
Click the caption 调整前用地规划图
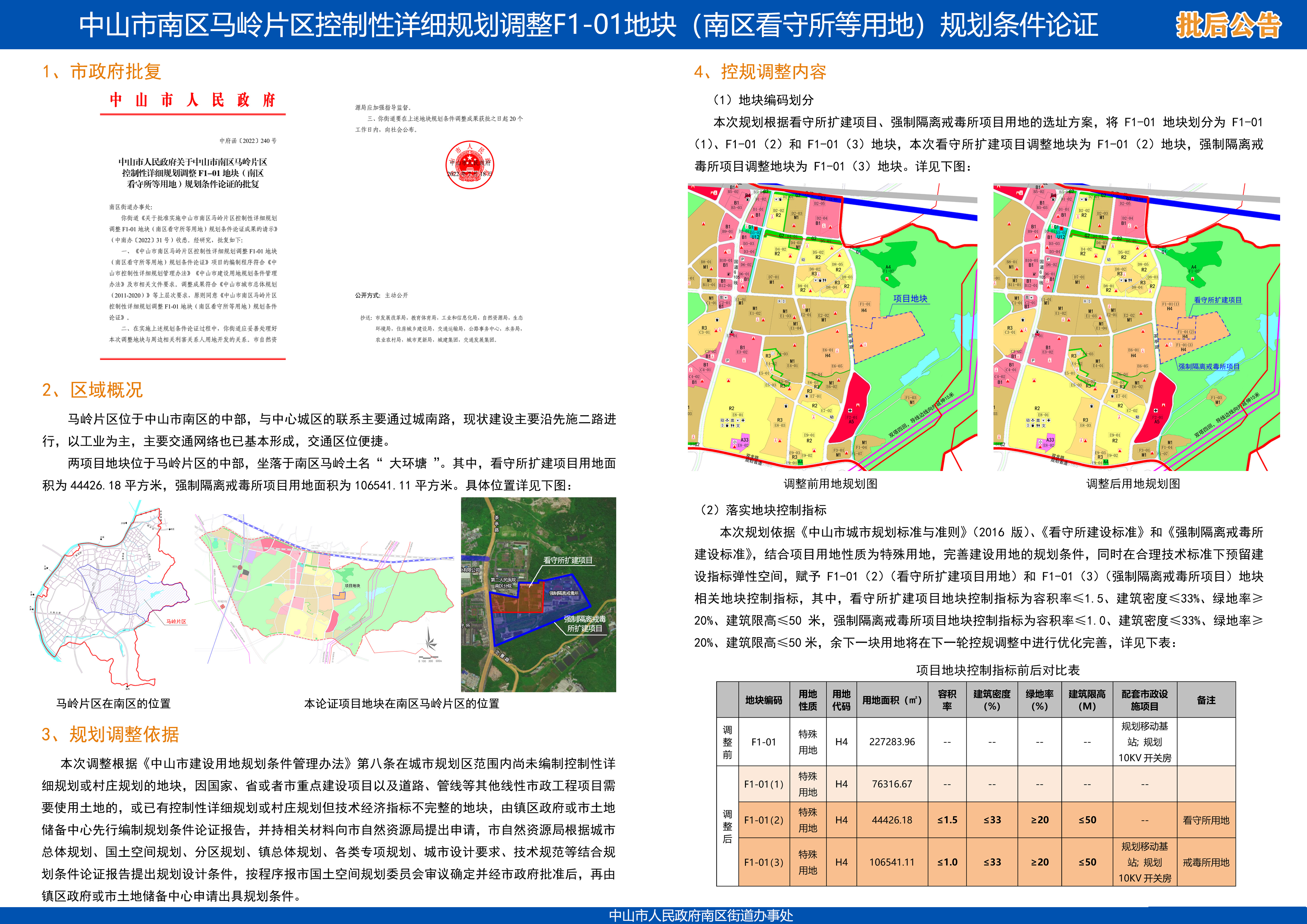pos(830,484)
